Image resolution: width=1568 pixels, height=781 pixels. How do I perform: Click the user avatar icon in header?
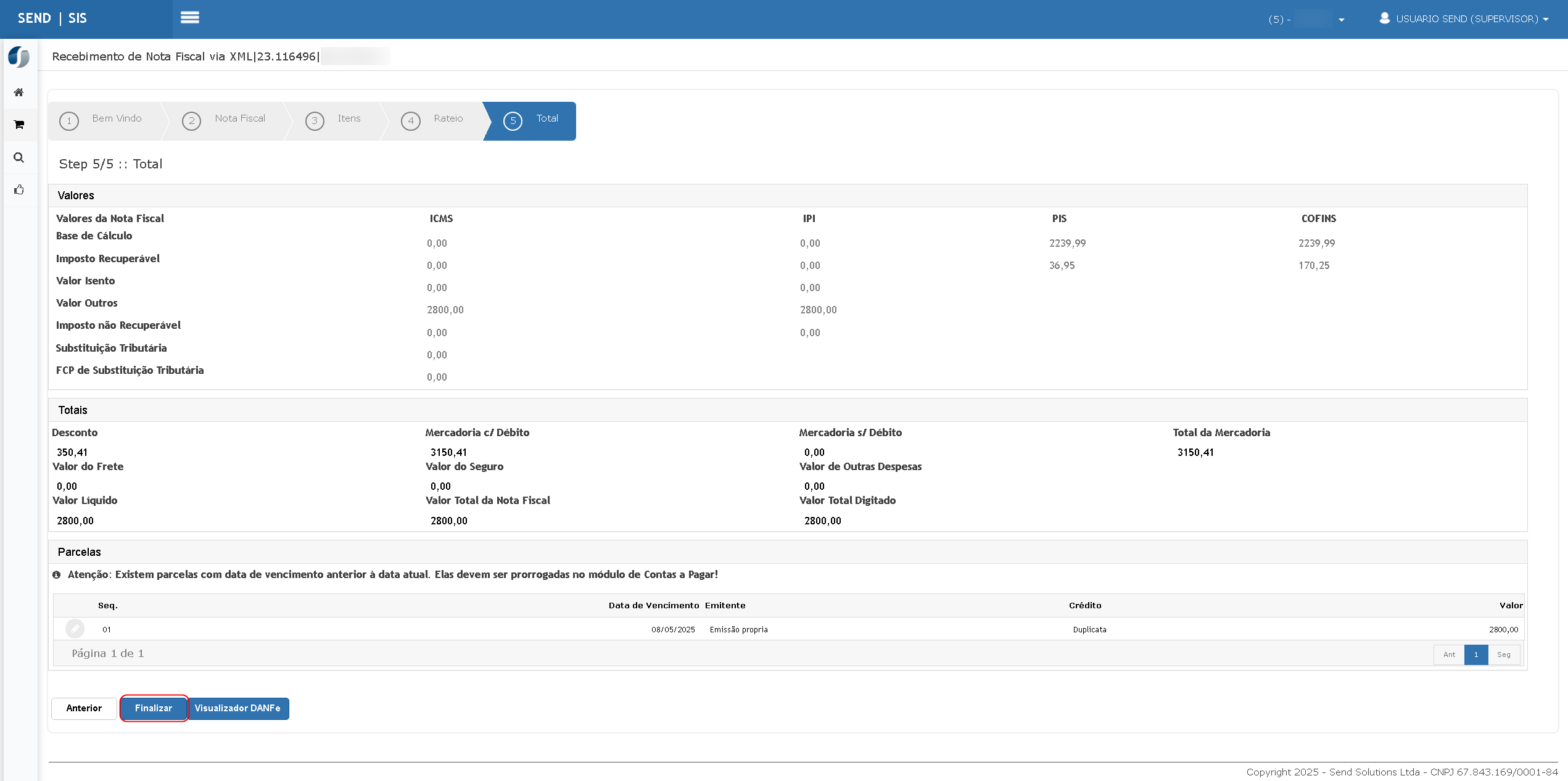(1385, 19)
